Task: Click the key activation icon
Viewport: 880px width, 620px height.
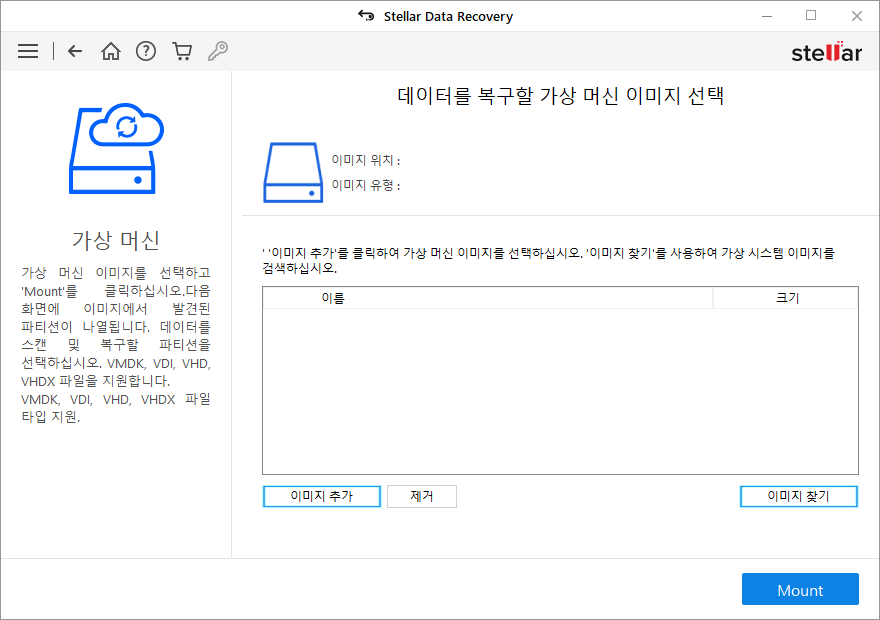Action: [218, 51]
